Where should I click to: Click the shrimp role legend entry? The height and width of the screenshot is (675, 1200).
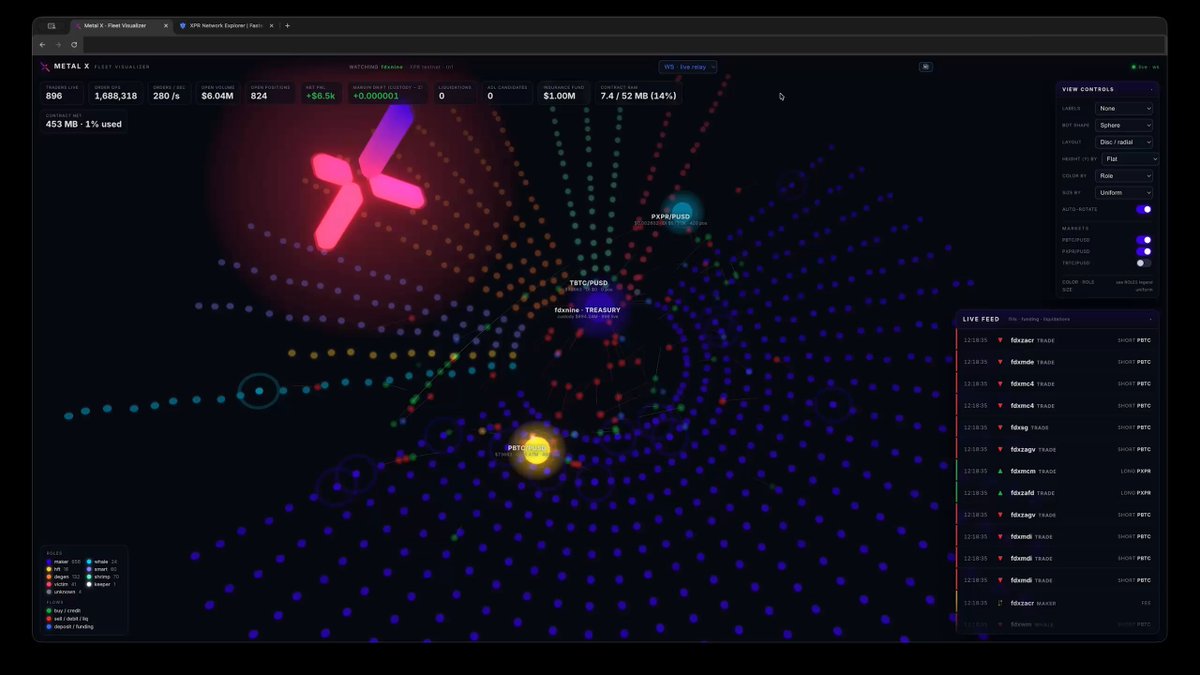pos(102,577)
